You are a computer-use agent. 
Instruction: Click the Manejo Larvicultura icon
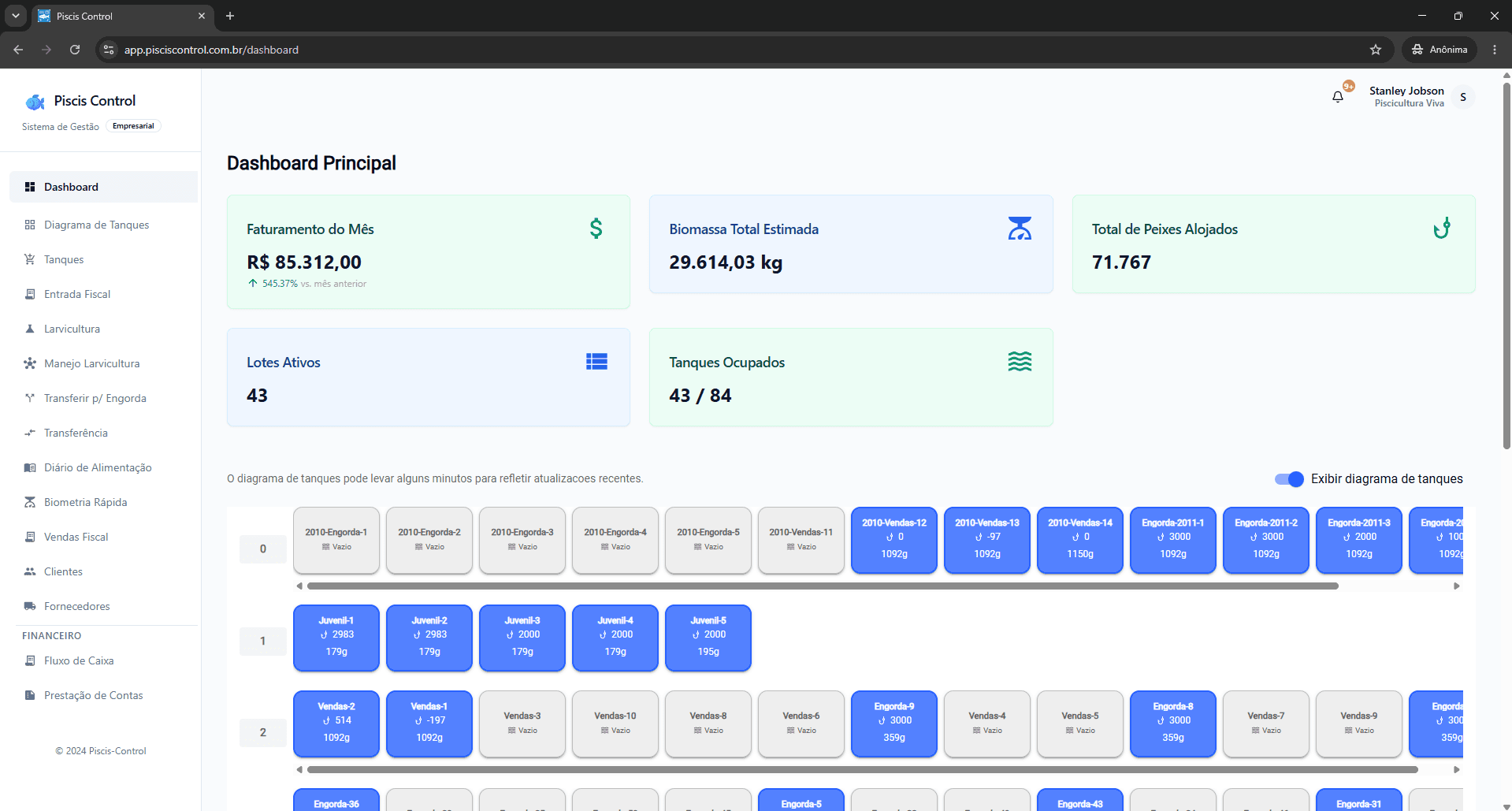tap(30, 363)
